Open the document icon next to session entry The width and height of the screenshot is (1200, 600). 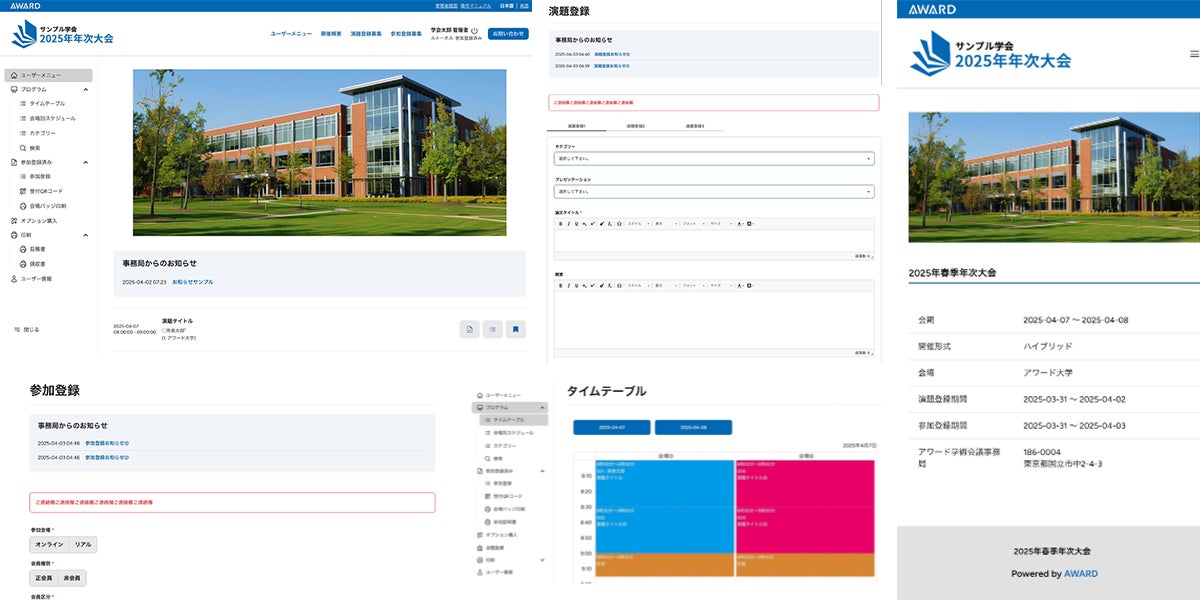pos(469,329)
